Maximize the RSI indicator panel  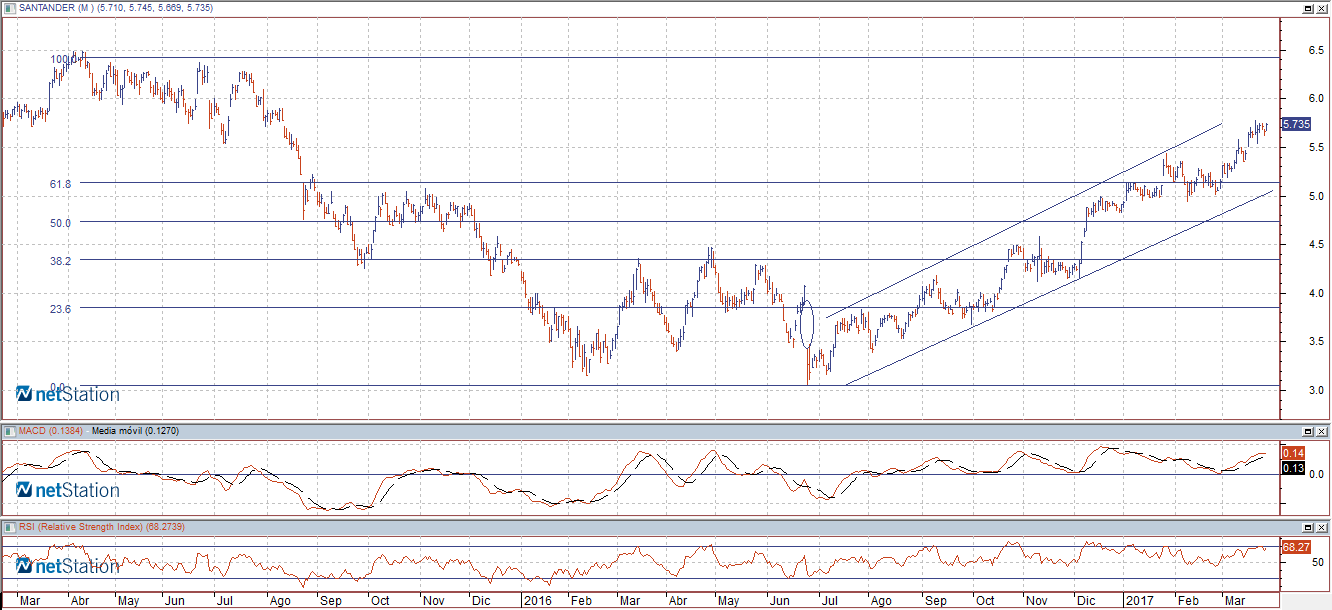point(1307,526)
